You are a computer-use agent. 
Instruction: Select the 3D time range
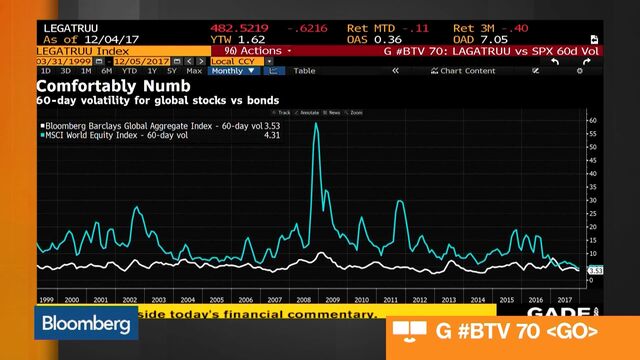coord(65,71)
